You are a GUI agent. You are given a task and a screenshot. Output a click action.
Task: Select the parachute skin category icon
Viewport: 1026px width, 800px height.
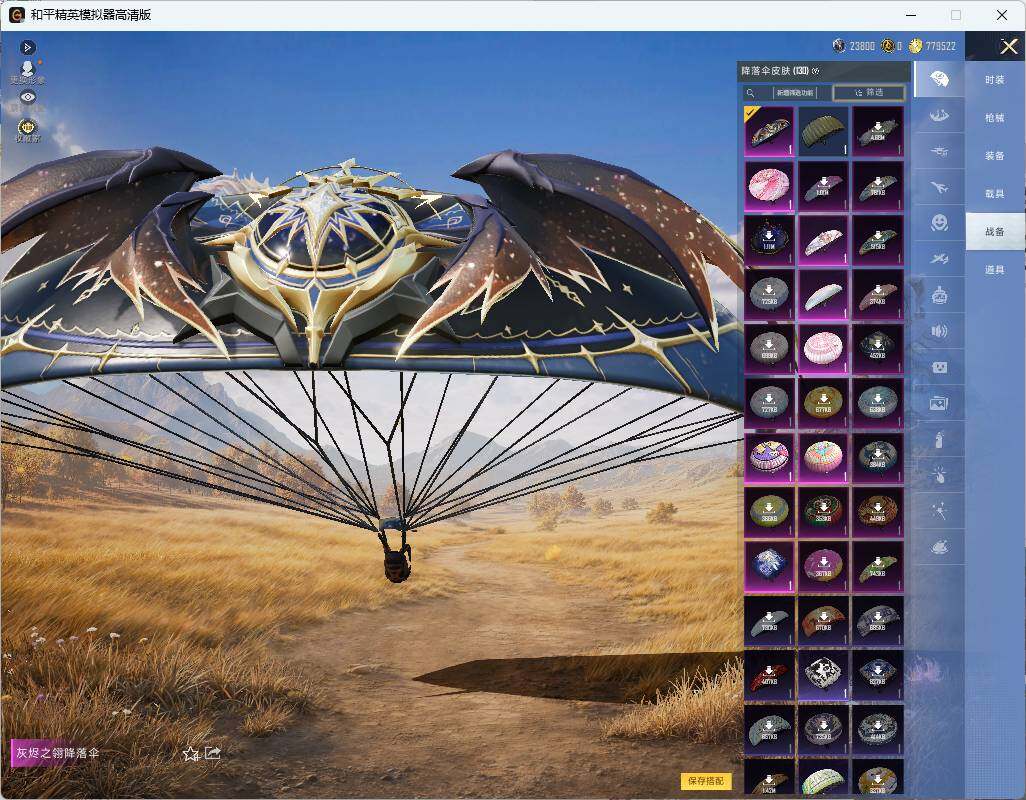click(x=939, y=79)
